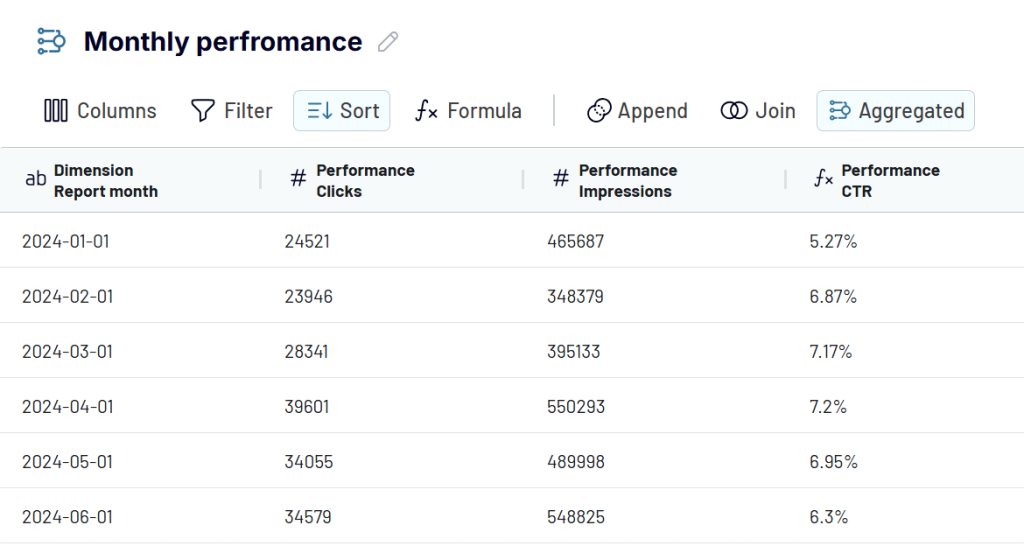1024x546 pixels.
Task: Open the Columns toolbar option
Action: [x=100, y=111]
